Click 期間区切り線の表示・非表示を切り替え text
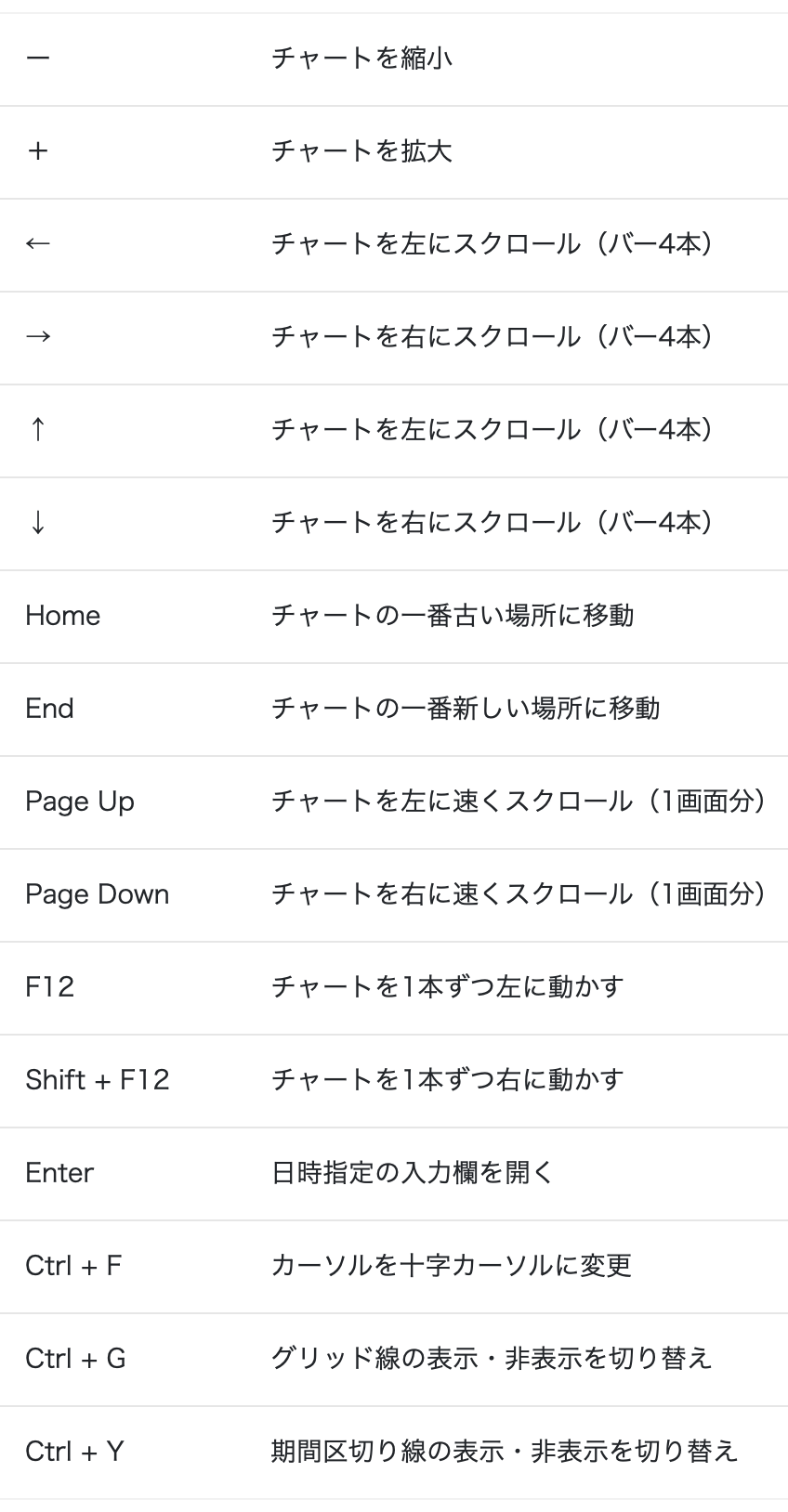The width and height of the screenshot is (788, 1512). click(505, 1452)
